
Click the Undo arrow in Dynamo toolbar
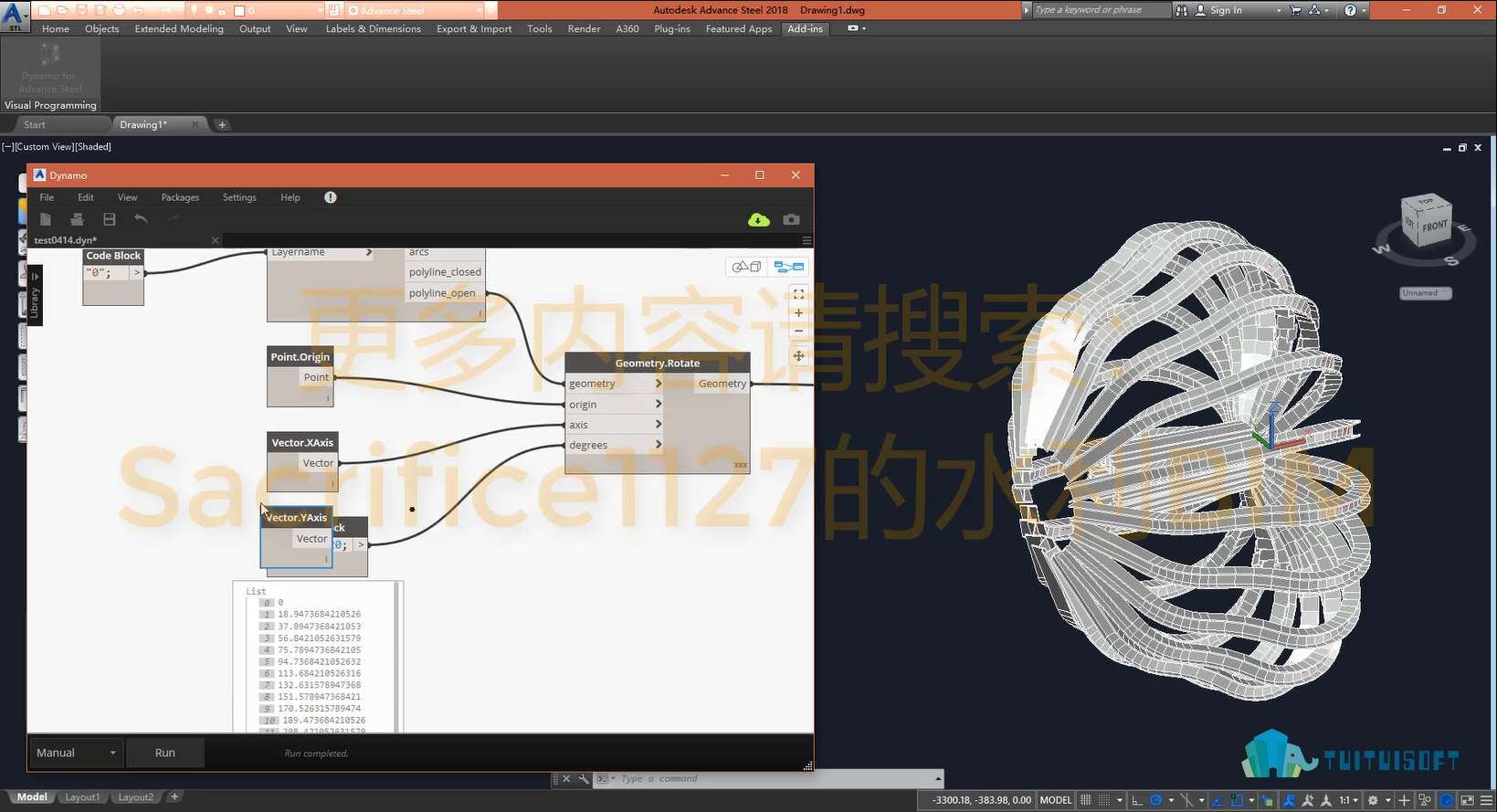[141, 219]
